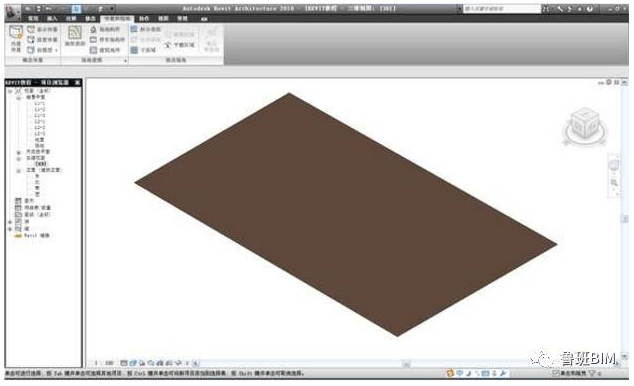Click the selection Filter icon in status bar
The height and width of the screenshot is (386, 634).
593,373
